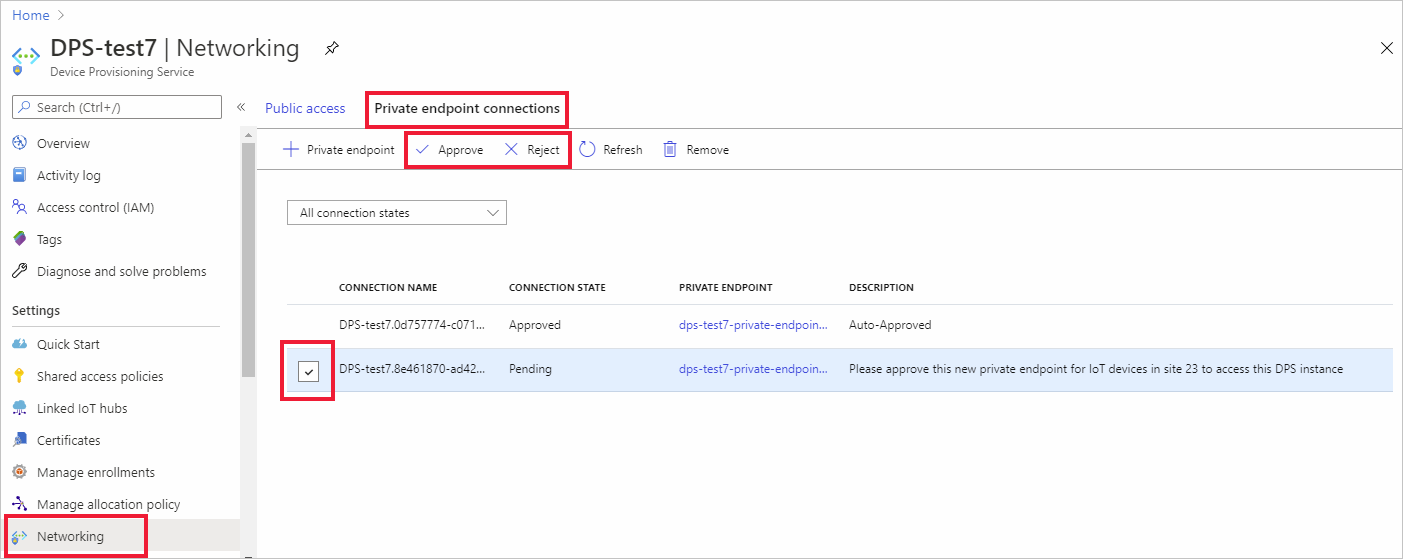Select the Private endpoint connections tab
Screen dimensions: 1403x559
tap(467, 108)
